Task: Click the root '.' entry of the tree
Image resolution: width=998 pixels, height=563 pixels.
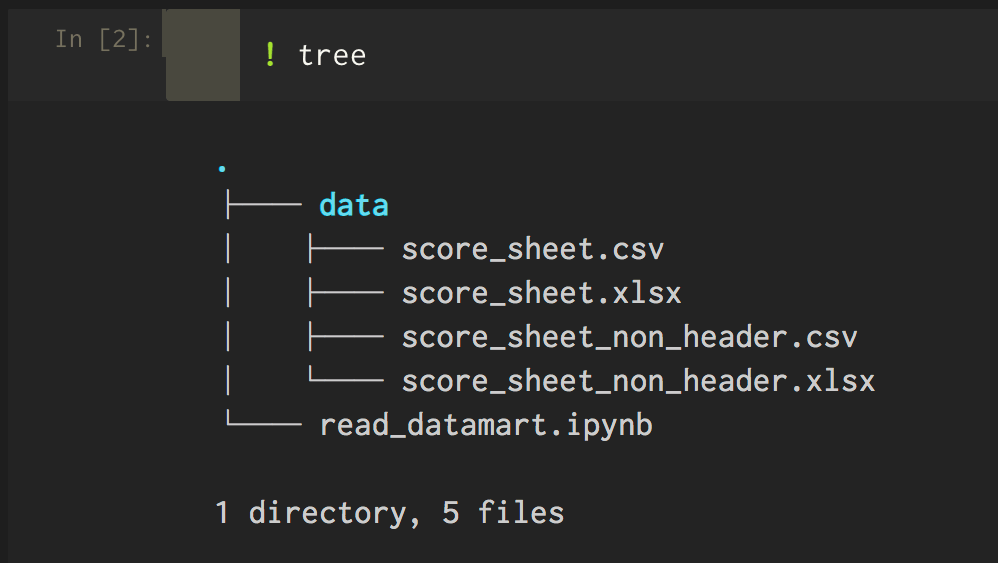Action: pyautogui.click(x=221, y=169)
